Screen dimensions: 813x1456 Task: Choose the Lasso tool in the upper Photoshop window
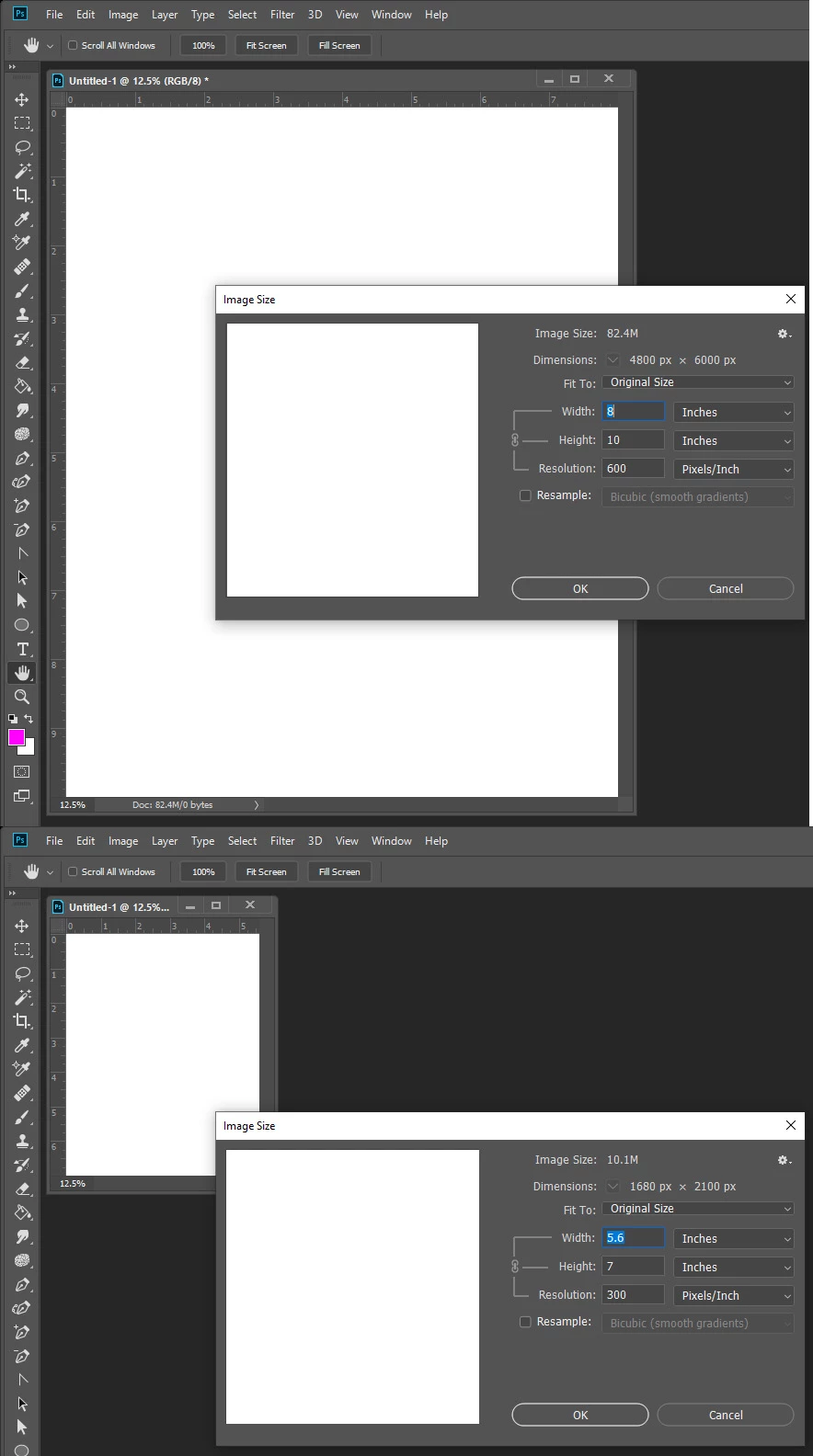click(22, 147)
